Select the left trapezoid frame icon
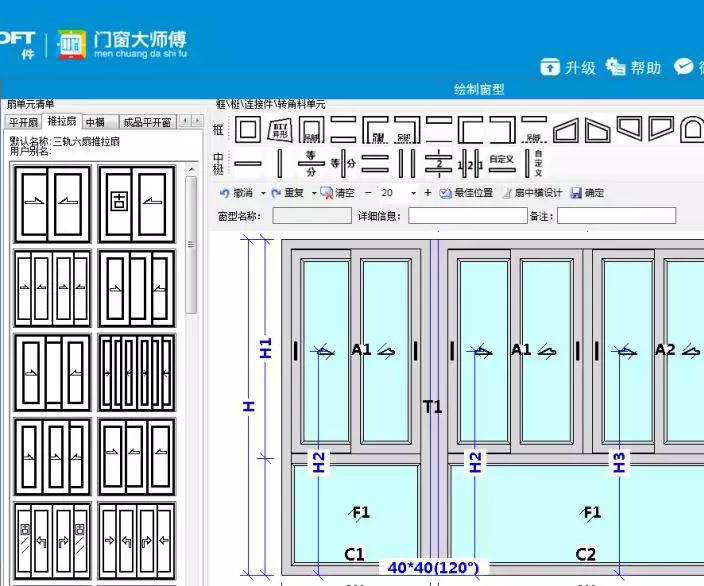704x586 pixels. pyautogui.click(x=565, y=130)
